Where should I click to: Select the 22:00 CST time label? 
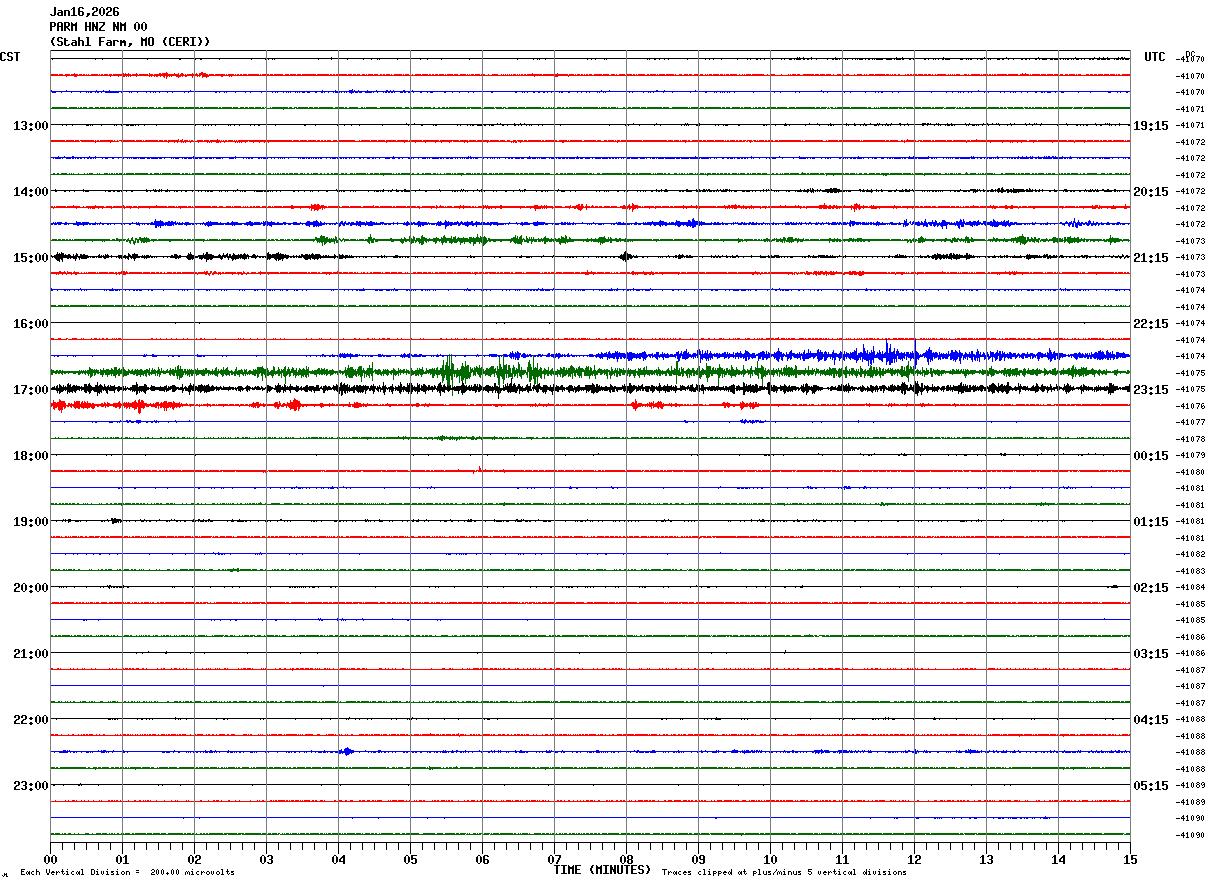(x=30, y=720)
